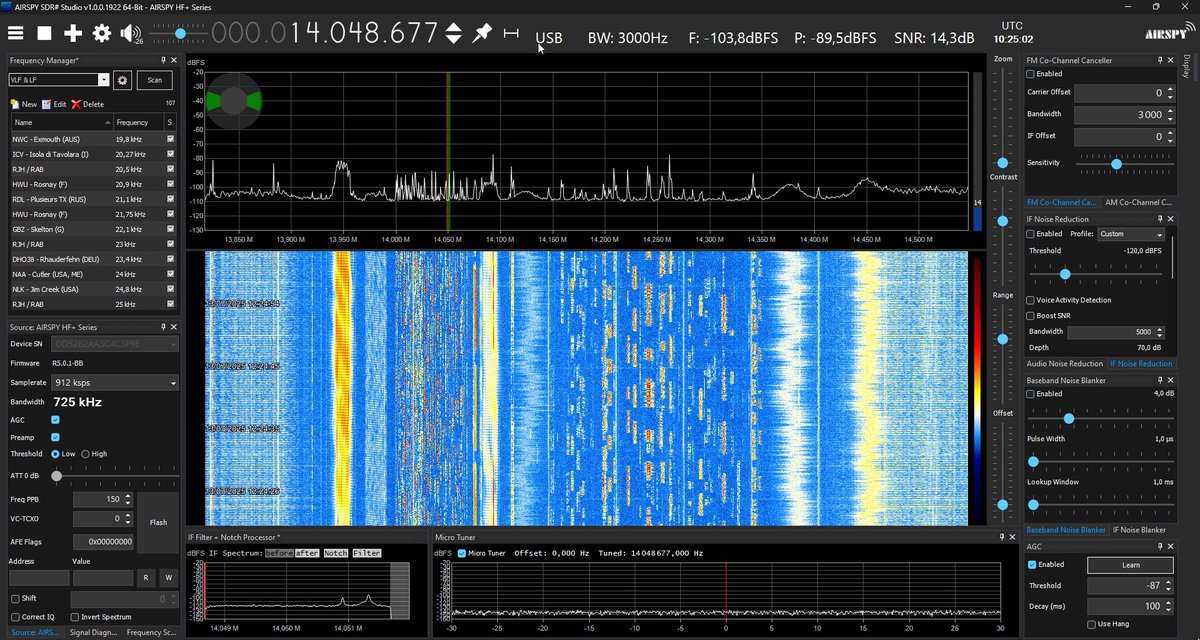
Task: Pin the Baseband Noise Blanker panel
Action: [1160, 381]
